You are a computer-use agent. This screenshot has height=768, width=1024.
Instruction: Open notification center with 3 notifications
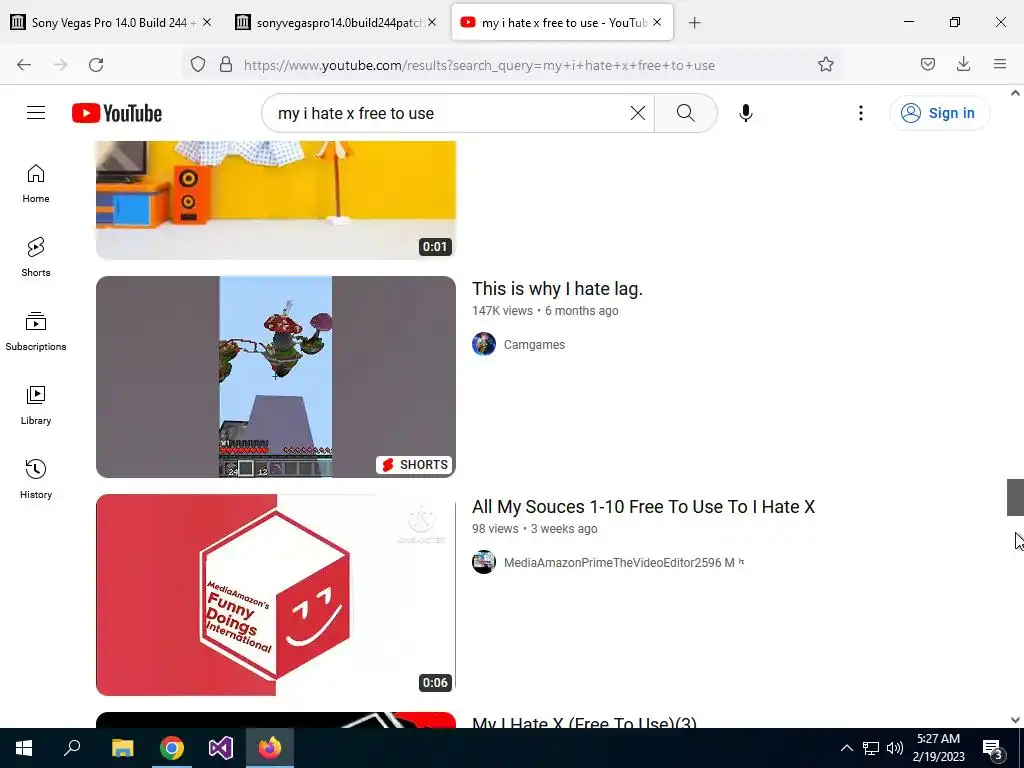pos(993,750)
